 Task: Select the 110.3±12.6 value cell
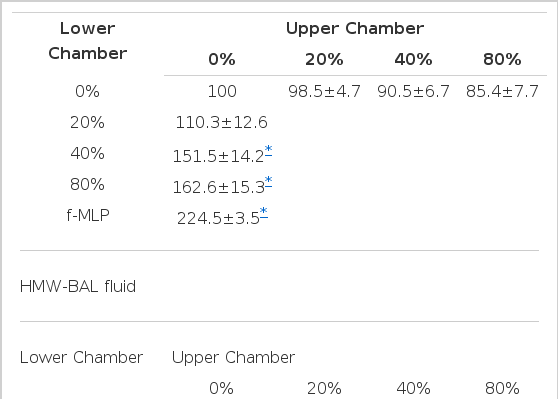(221, 122)
